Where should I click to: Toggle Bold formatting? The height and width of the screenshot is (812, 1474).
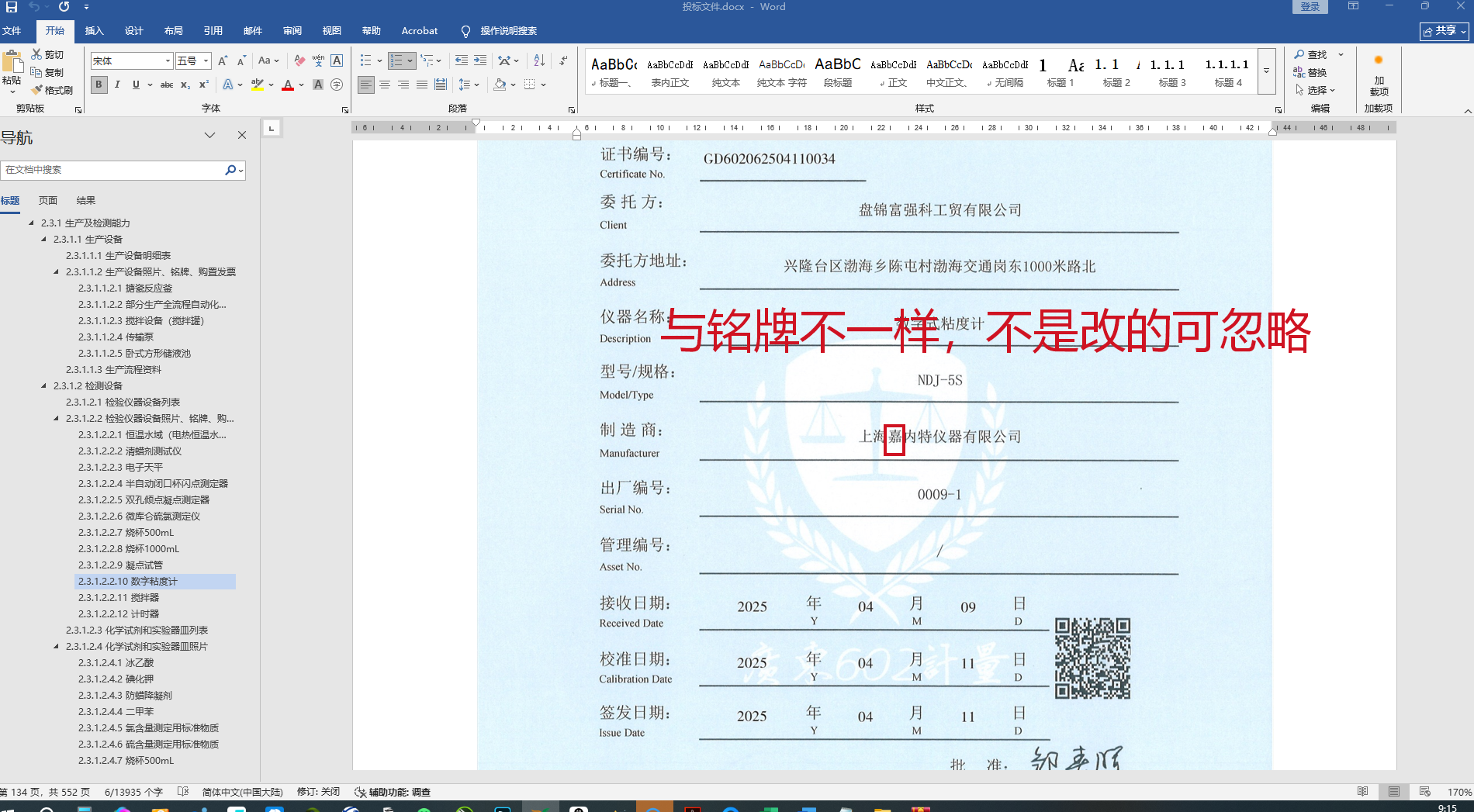[x=99, y=85]
